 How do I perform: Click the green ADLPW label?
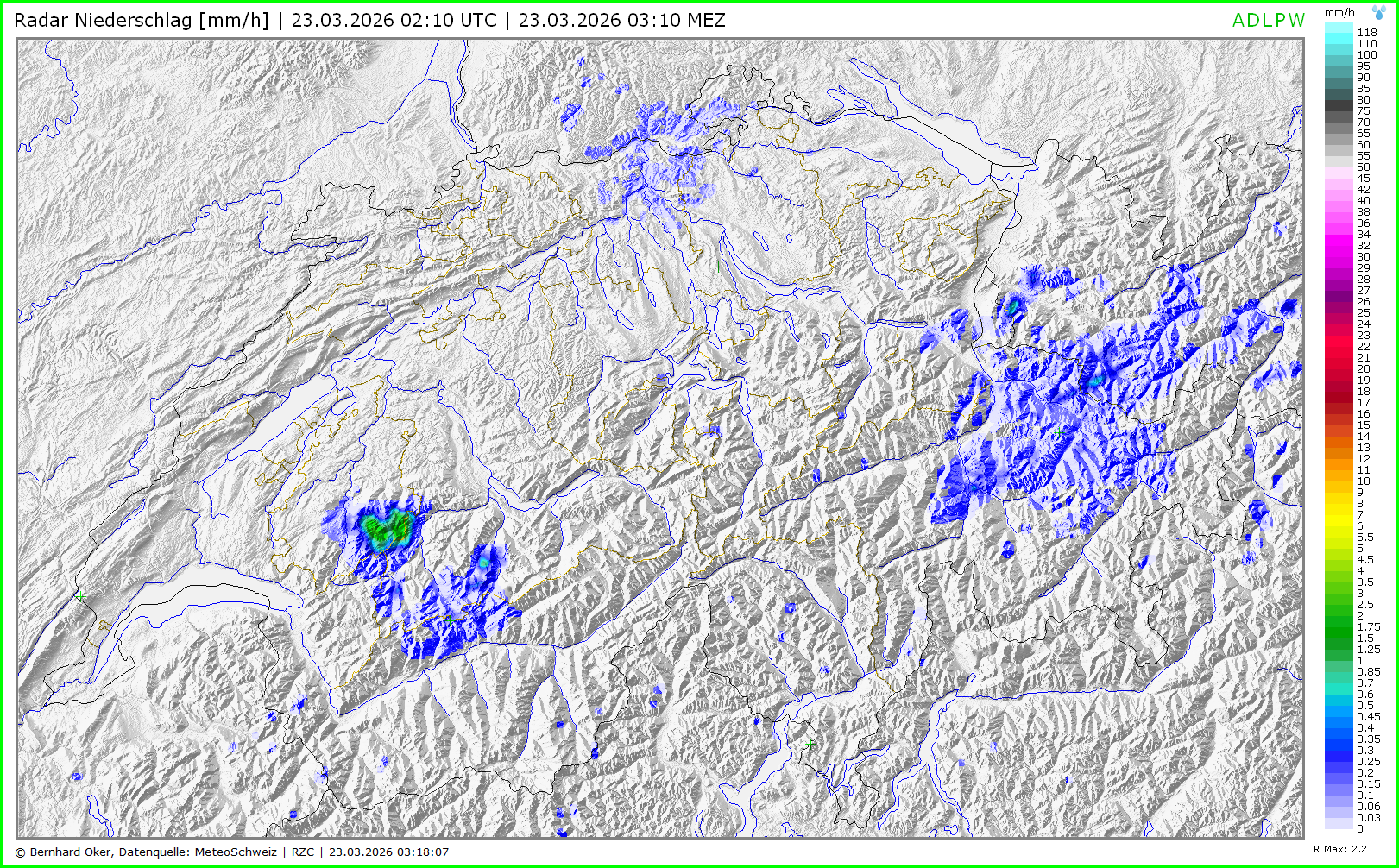pyautogui.click(x=1268, y=21)
